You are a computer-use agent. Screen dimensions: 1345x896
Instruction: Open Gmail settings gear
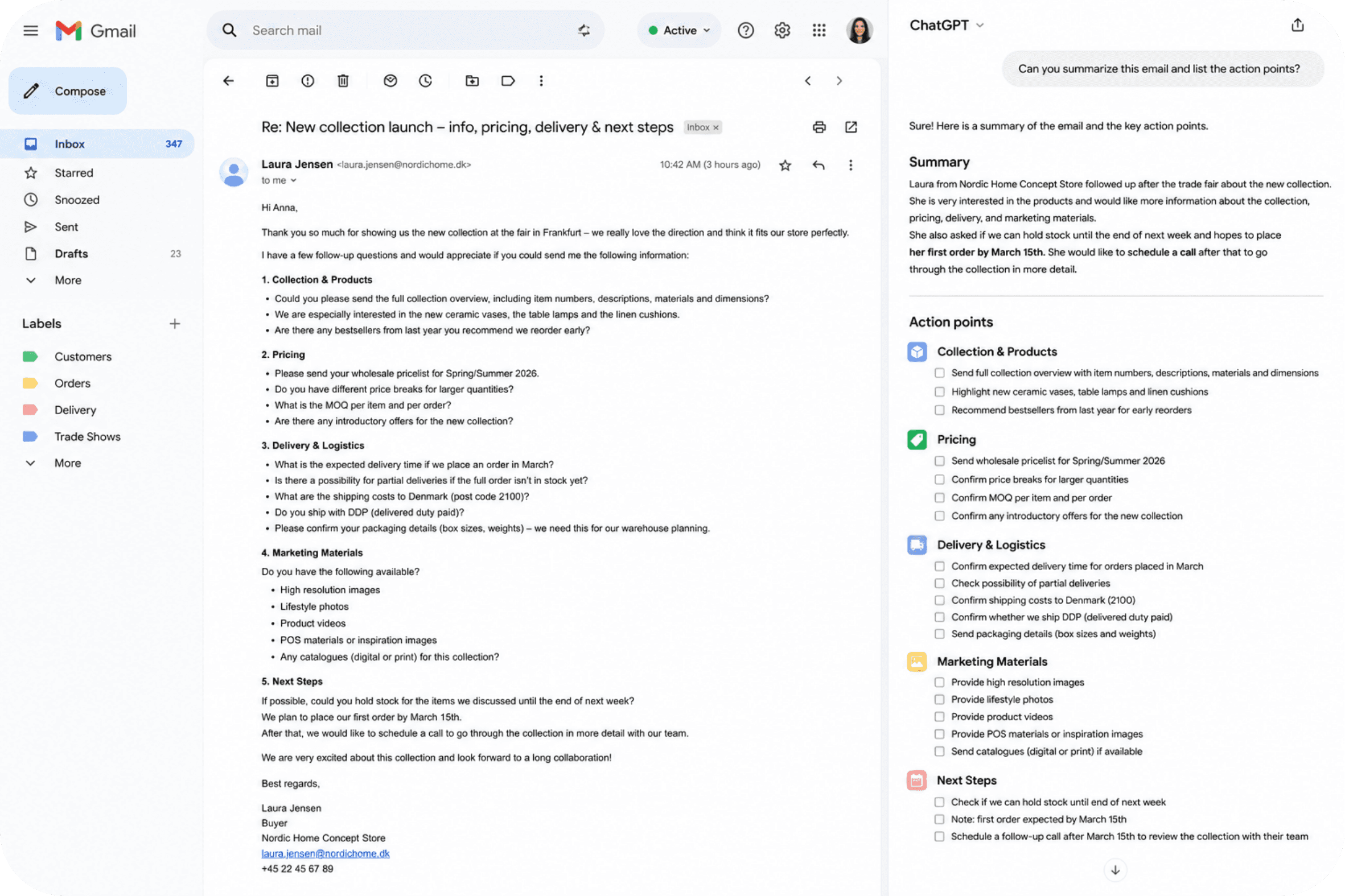pyautogui.click(x=782, y=30)
